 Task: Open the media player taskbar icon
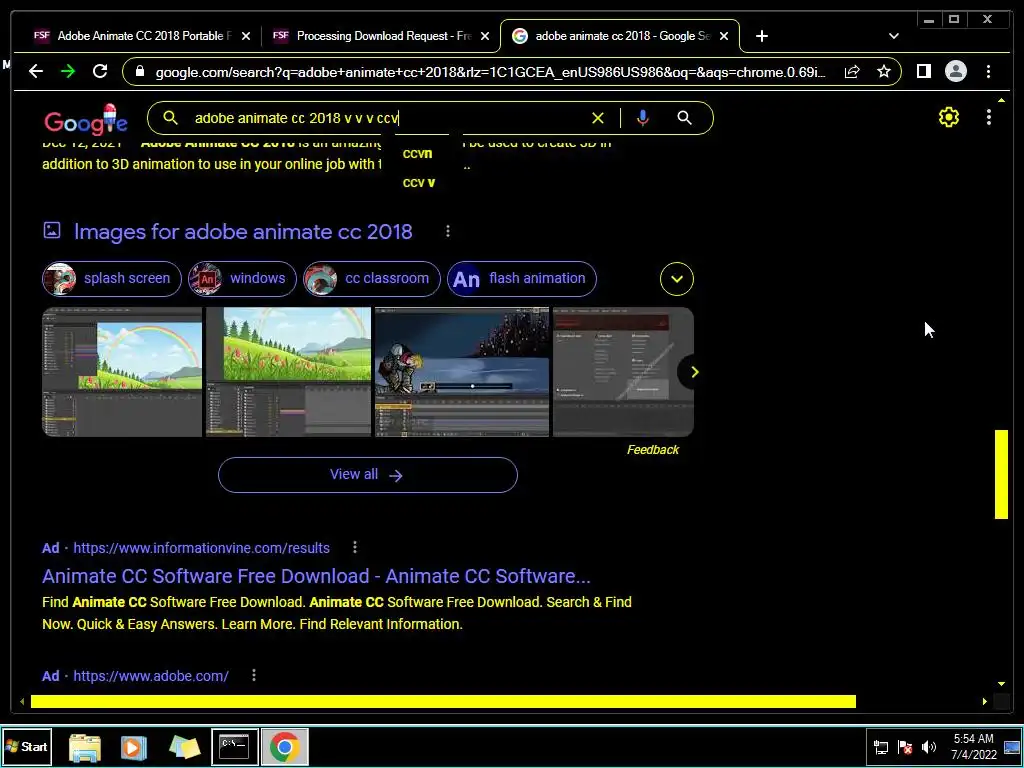(133, 747)
